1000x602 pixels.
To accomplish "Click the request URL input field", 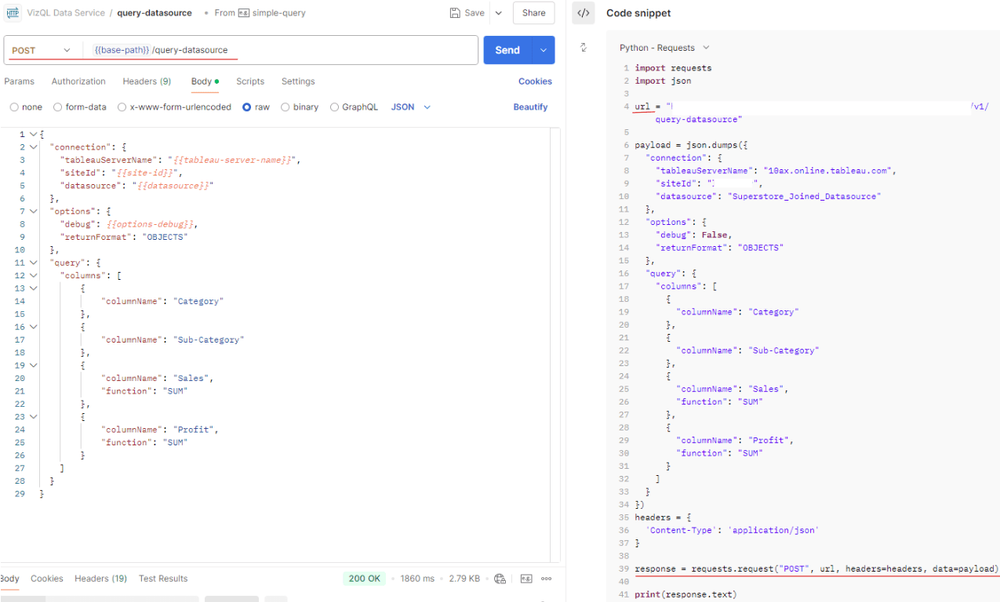I will 281,50.
